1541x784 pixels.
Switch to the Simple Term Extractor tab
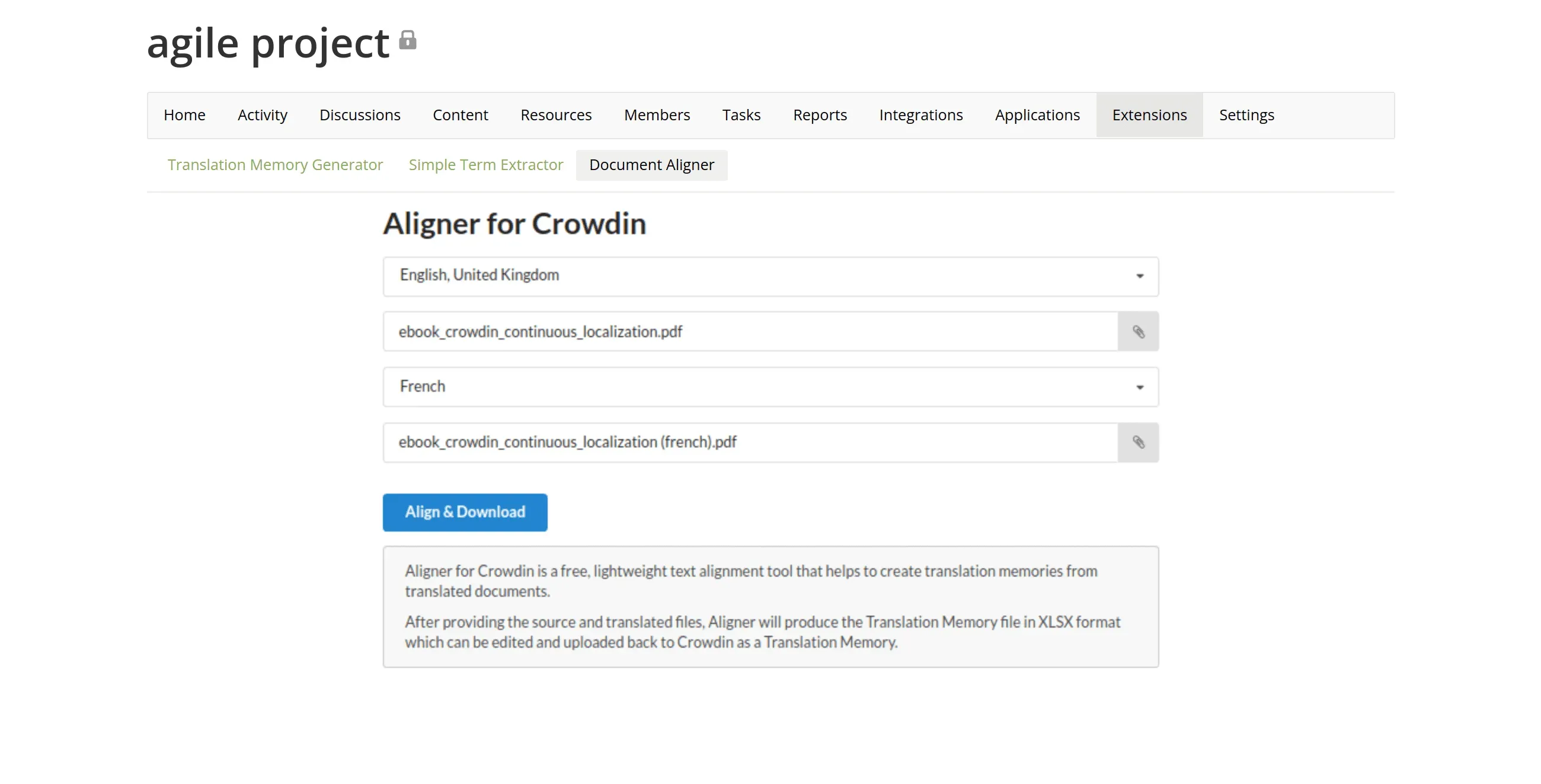tap(485, 165)
